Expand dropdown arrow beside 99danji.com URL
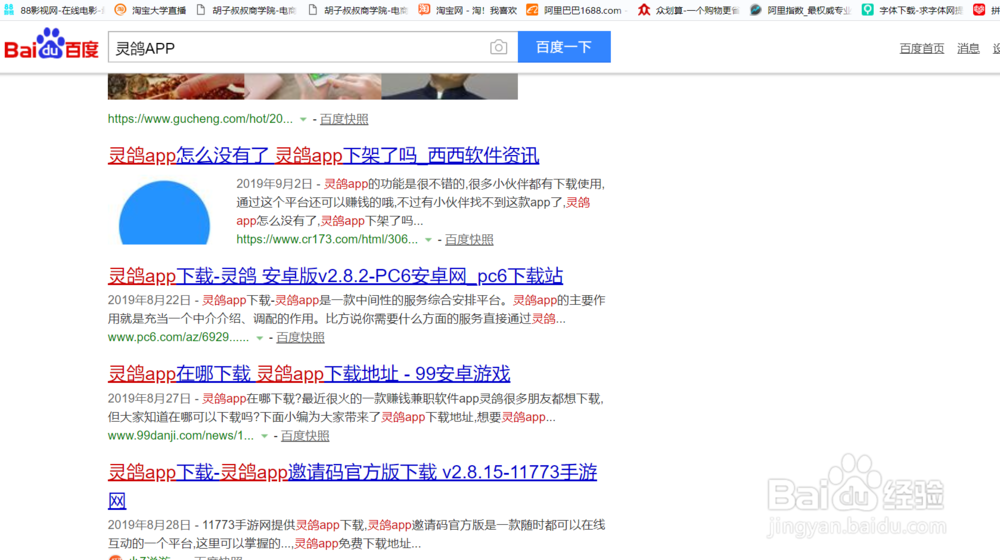The height and width of the screenshot is (560, 1000). coord(264,436)
